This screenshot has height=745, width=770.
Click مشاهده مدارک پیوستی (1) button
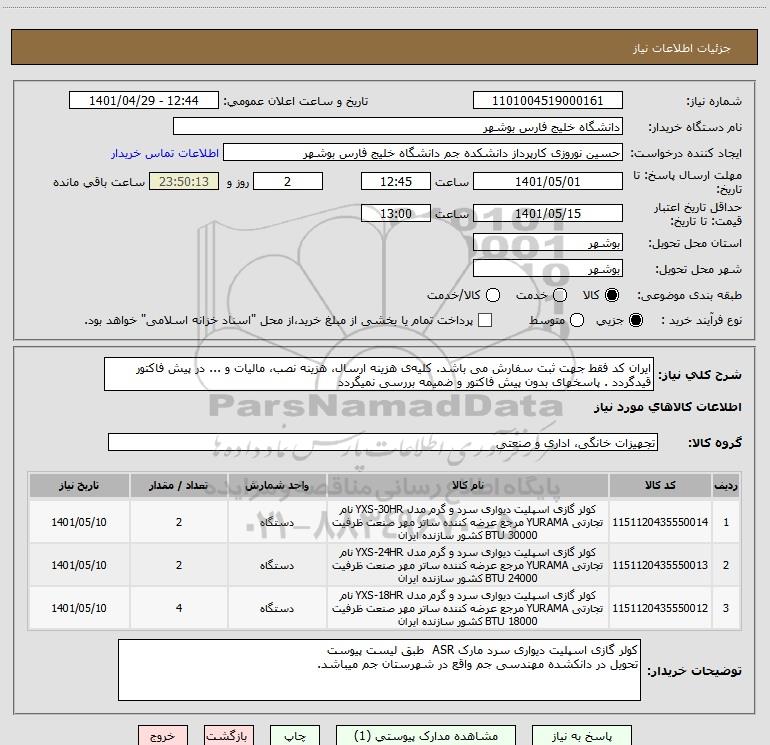coord(426,736)
